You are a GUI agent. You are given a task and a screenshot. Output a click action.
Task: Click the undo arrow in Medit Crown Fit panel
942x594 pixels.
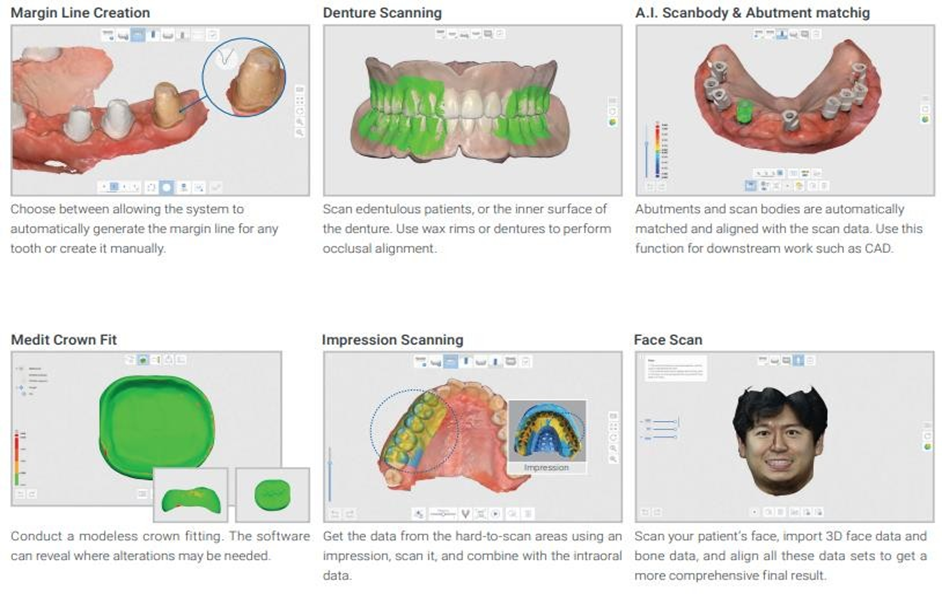[x=21, y=494]
